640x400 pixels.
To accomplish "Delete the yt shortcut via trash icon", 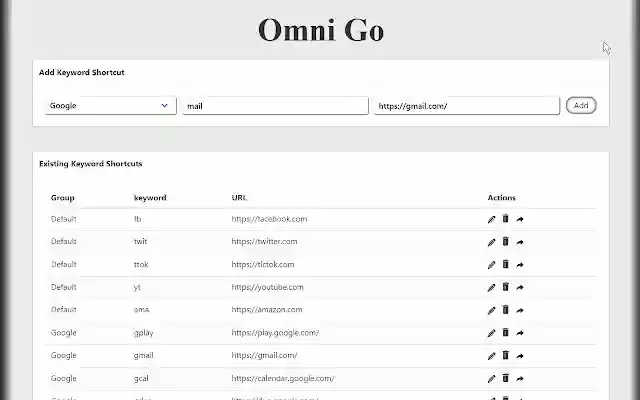I will coord(505,287).
